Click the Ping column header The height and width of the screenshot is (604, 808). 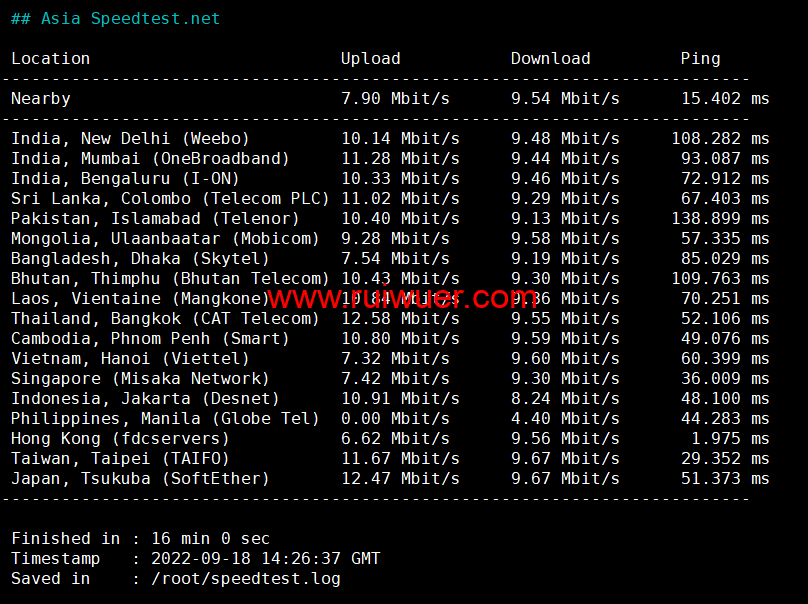[700, 59]
